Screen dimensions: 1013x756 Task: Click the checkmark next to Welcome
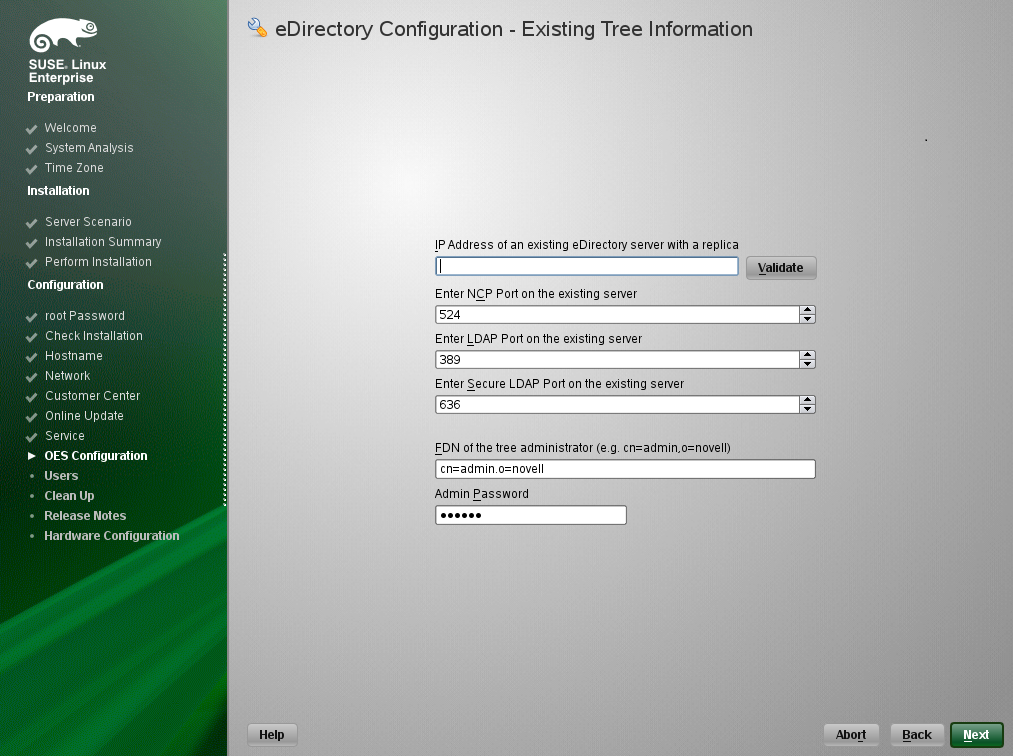click(x=31, y=129)
